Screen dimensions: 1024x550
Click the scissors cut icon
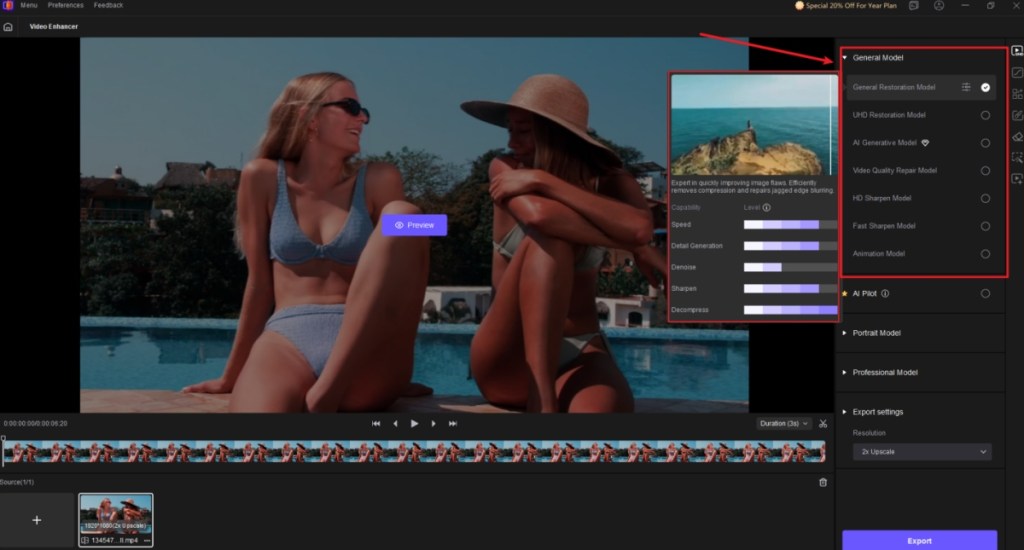822,423
